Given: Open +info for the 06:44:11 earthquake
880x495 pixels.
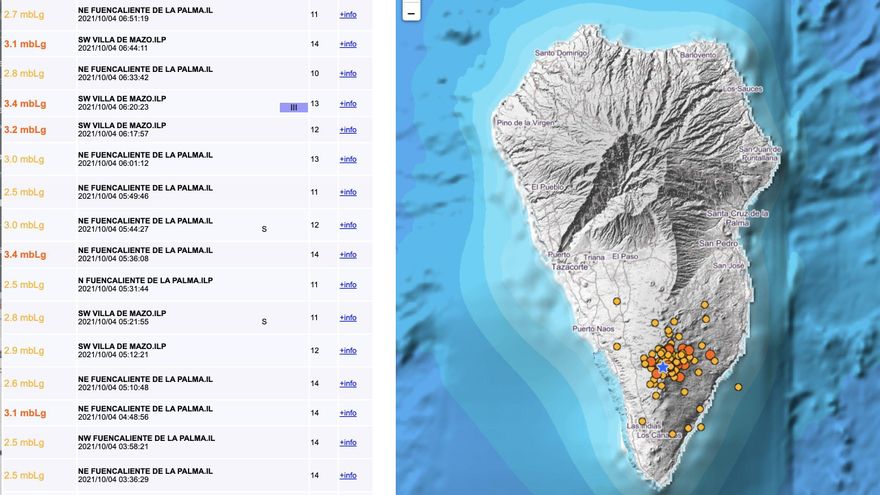Looking at the screenshot, I should point(348,44).
